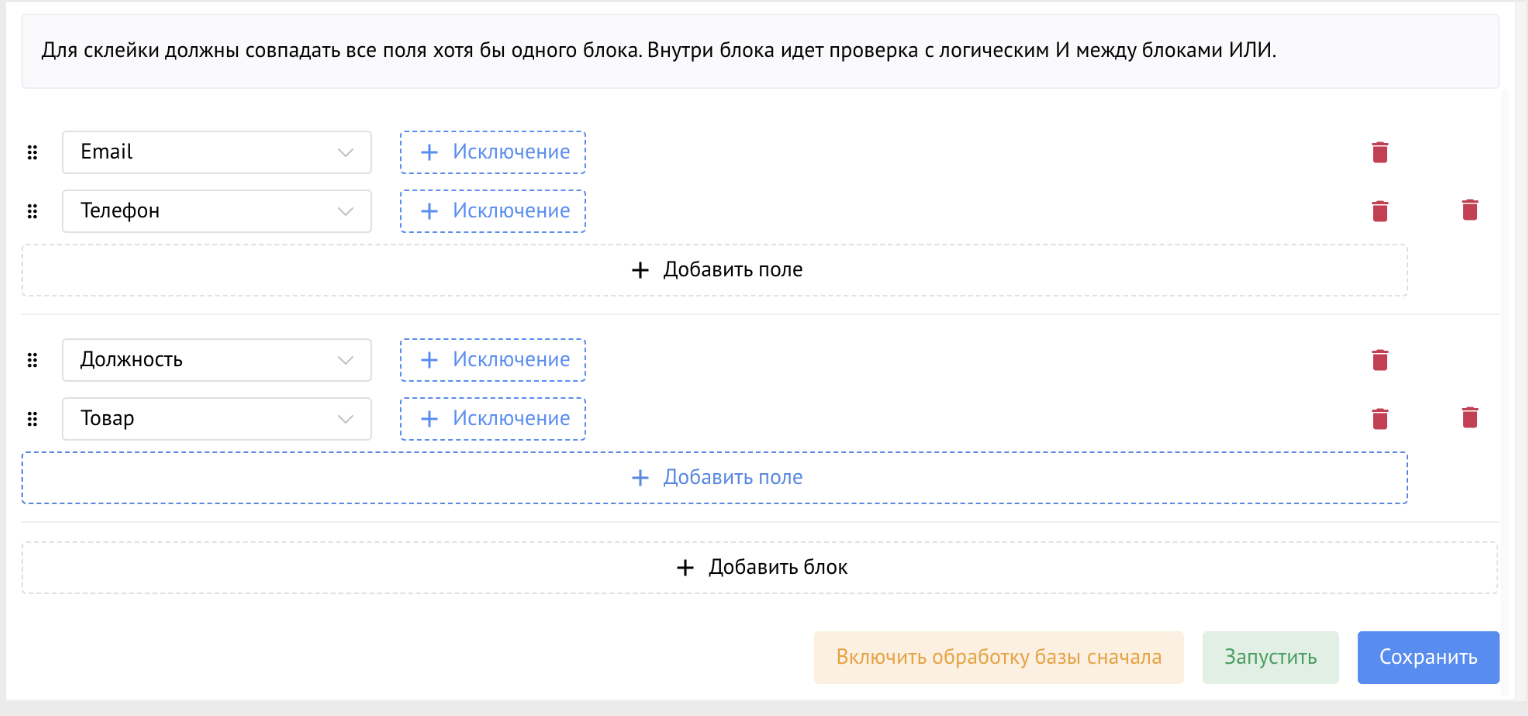1528x716 pixels.
Task: Add an Исключение to the Должность field
Action: point(492,360)
